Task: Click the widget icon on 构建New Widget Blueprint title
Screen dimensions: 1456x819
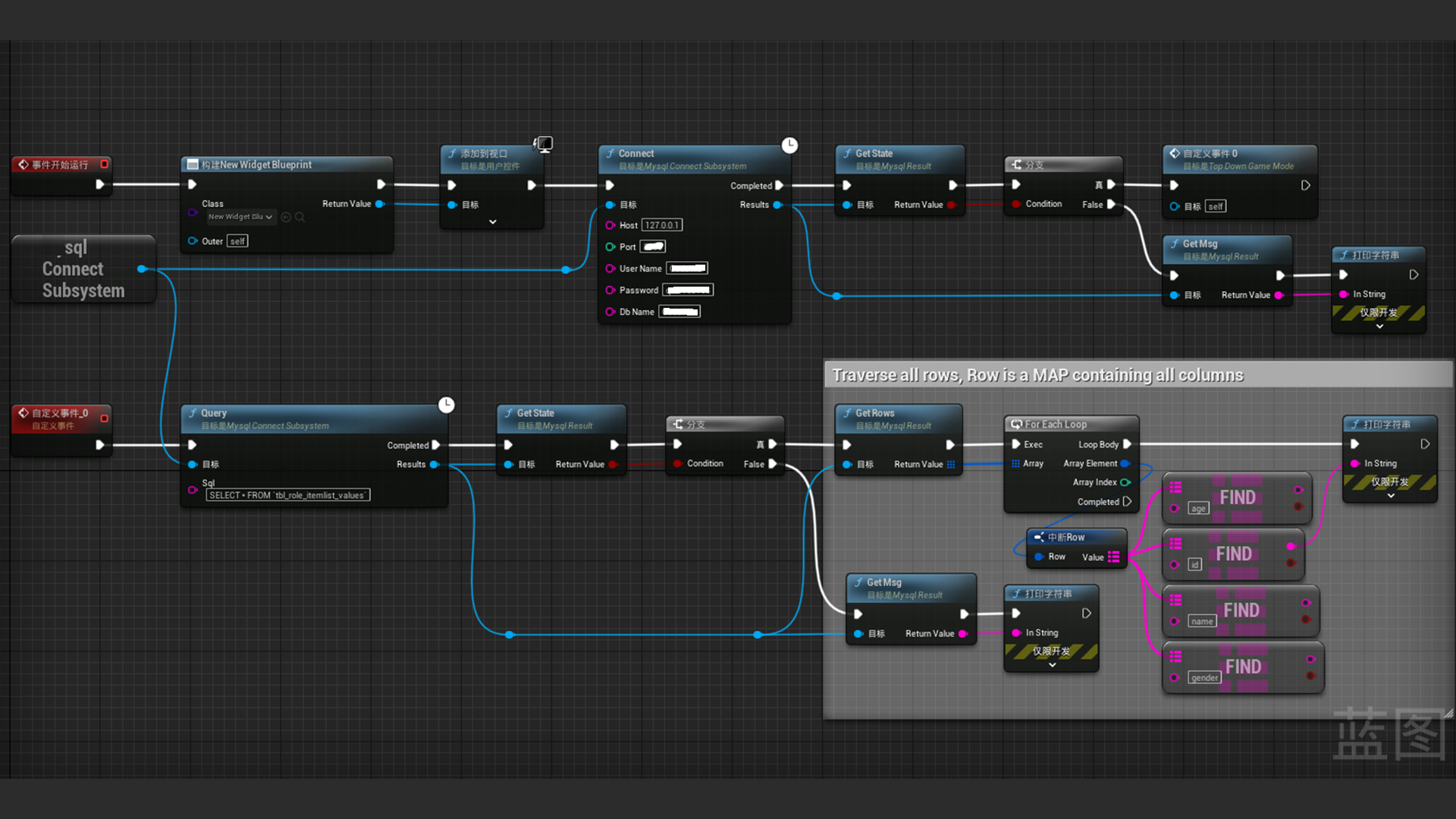Action: point(193,165)
